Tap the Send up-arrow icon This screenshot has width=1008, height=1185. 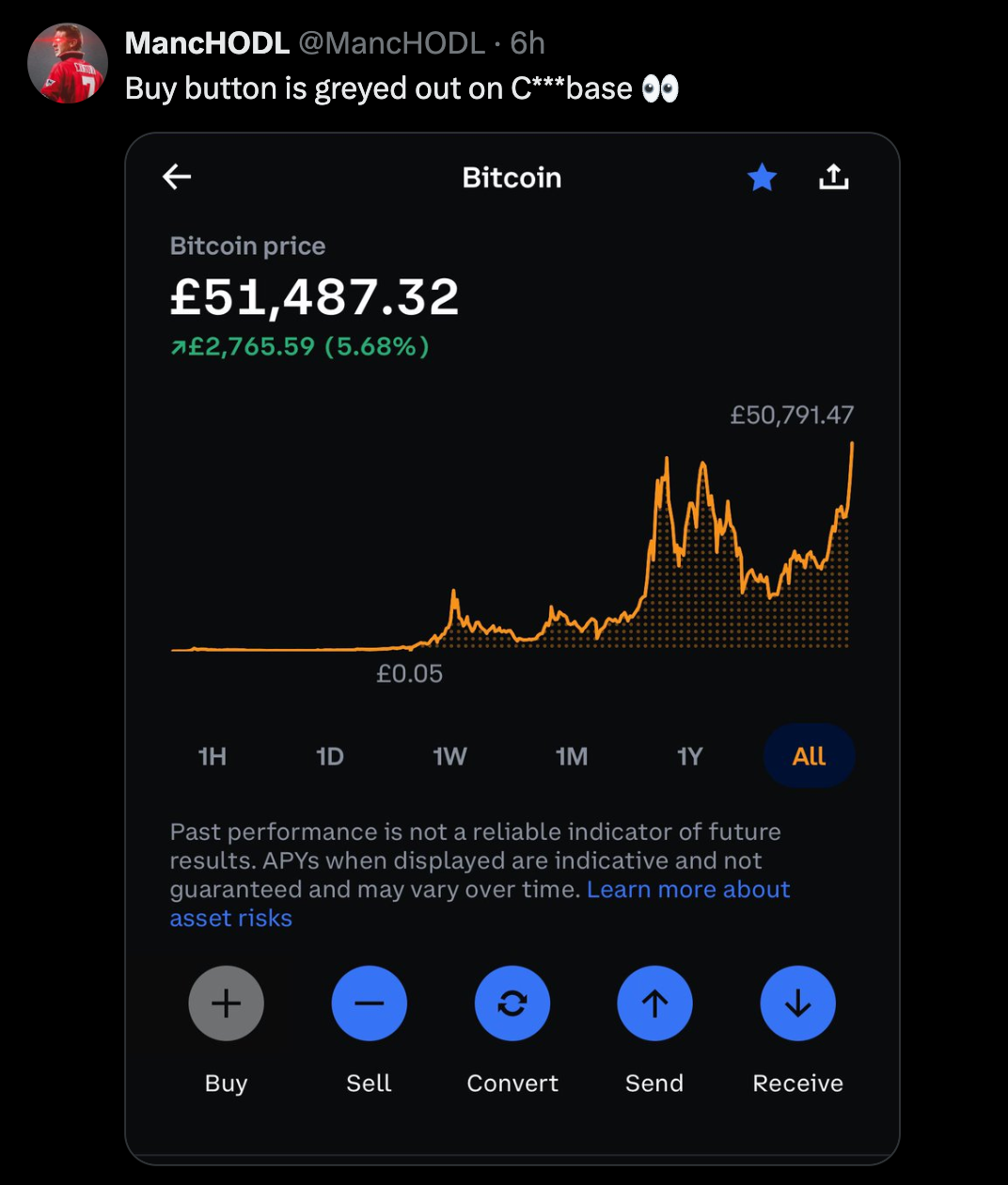pyautogui.click(x=654, y=1003)
